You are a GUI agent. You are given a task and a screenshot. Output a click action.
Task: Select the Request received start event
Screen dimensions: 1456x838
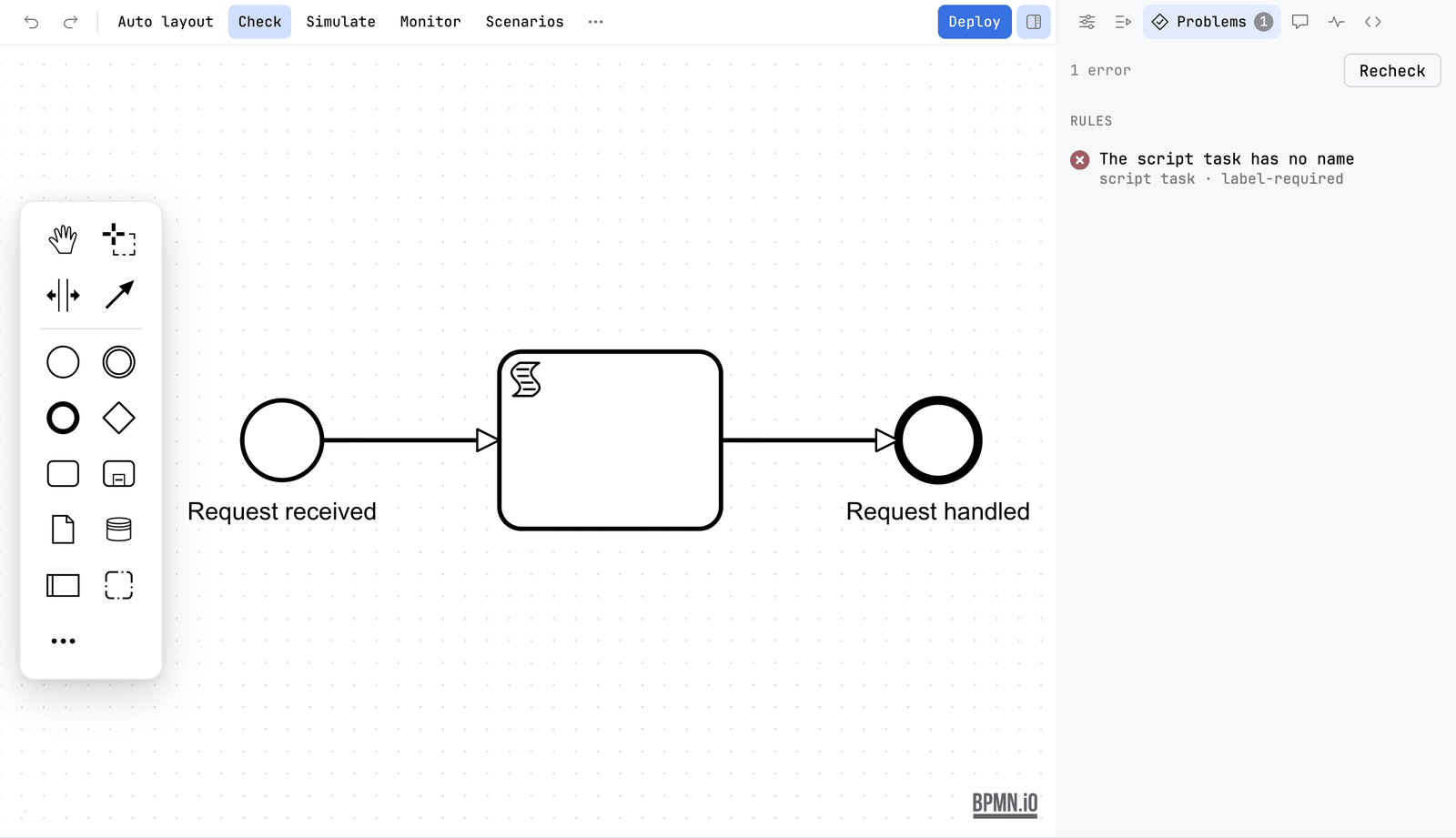click(x=282, y=440)
